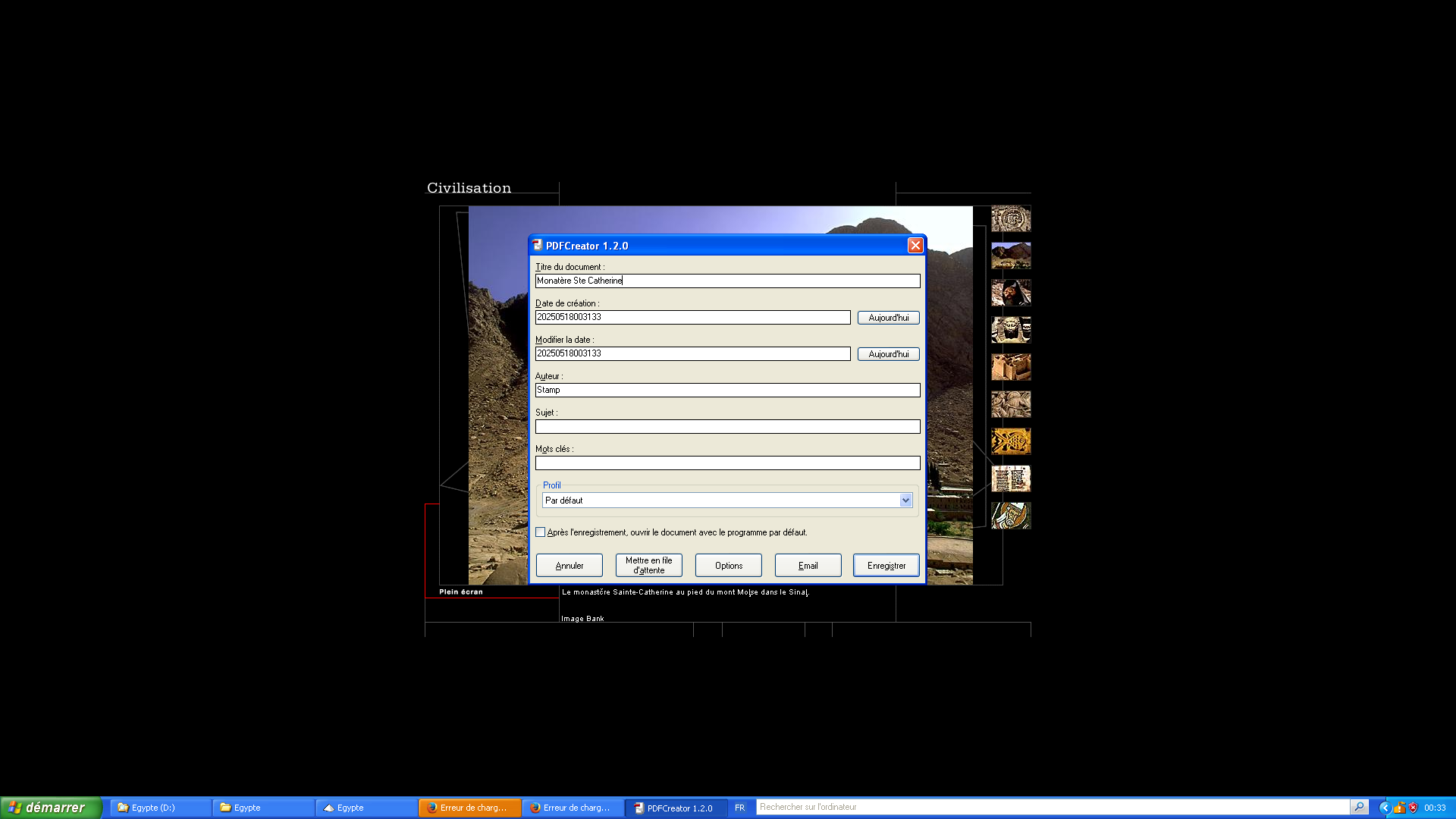
Task: Focus the empty Mots clés field
Action: [728, 463]
